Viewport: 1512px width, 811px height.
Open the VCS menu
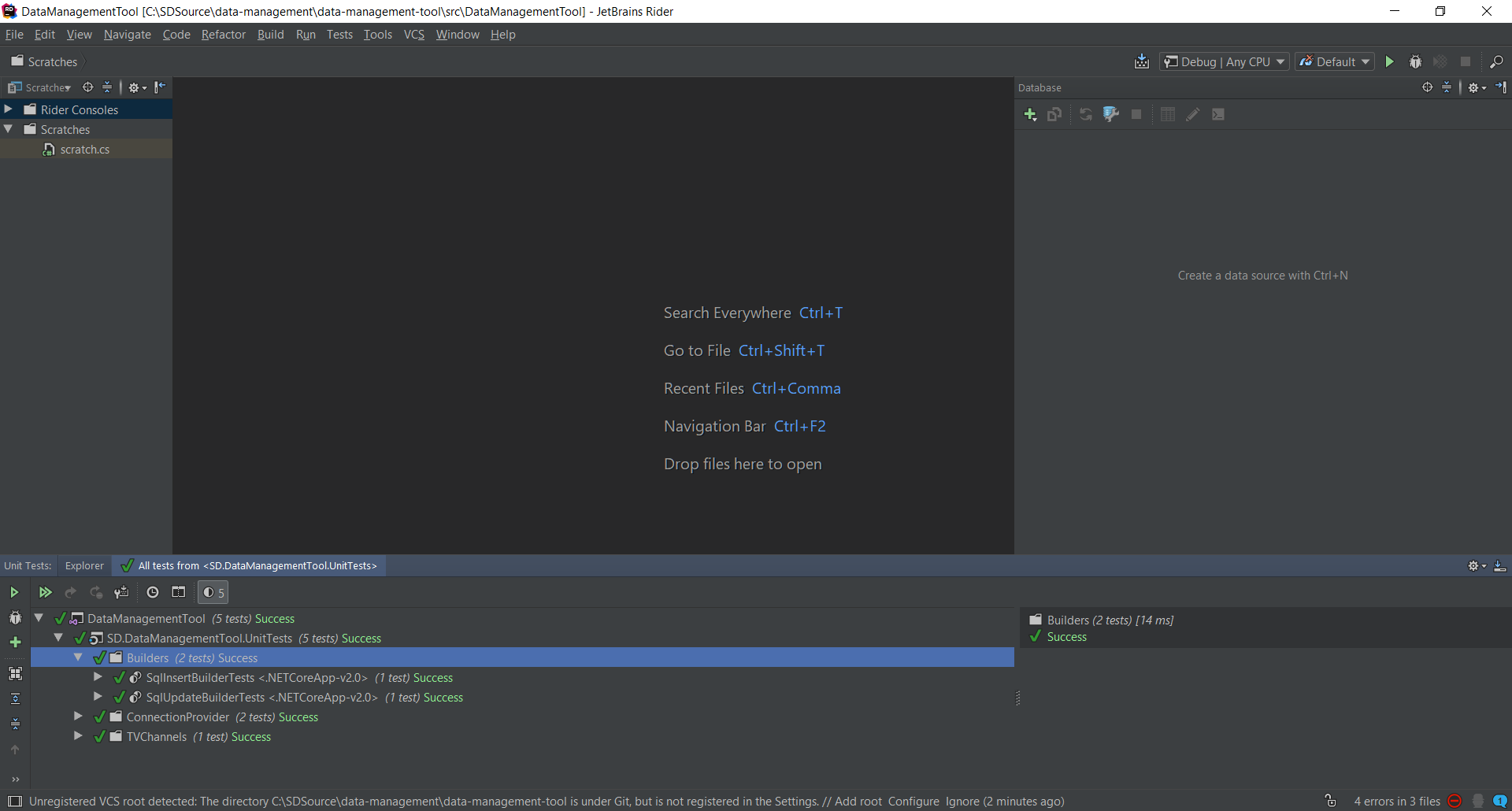click(414, 35)
